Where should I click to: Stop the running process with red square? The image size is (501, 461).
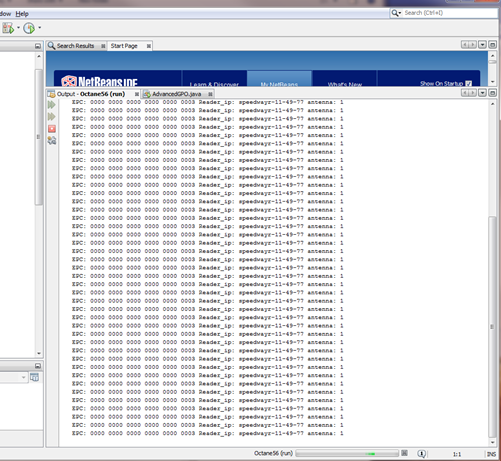pyautogui.click(x=52, y=129)
